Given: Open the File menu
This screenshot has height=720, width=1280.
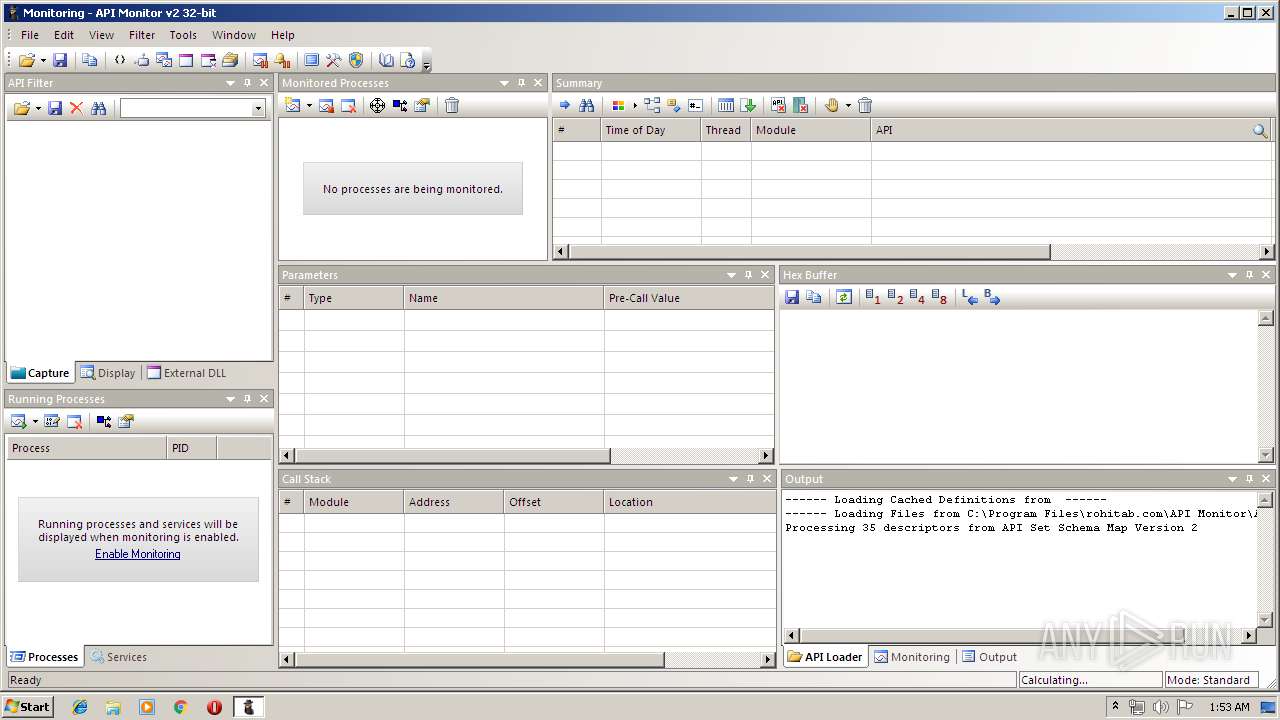Looking at the screenshot, I should [30, 35].
